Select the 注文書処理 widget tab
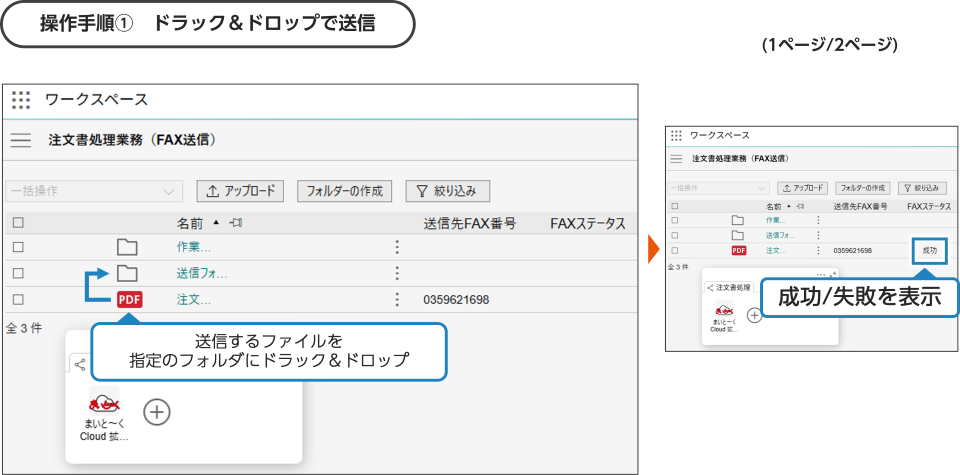Image resolution: width=960 pixels, height=475 pixels. (728, 287)
